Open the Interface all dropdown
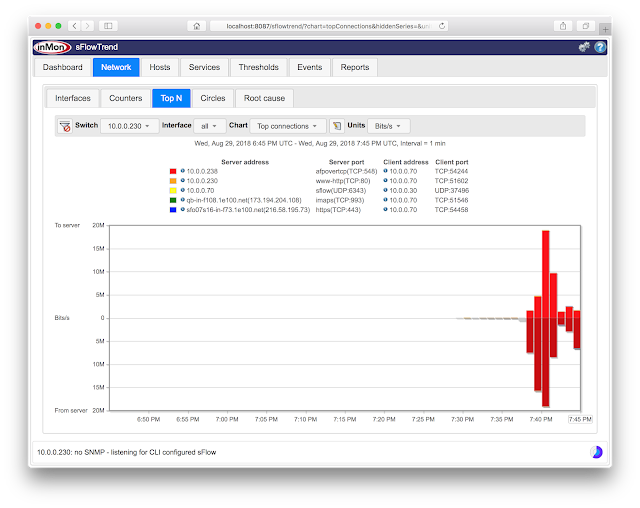Screen dimensions: 640x508 pos(210,126)
